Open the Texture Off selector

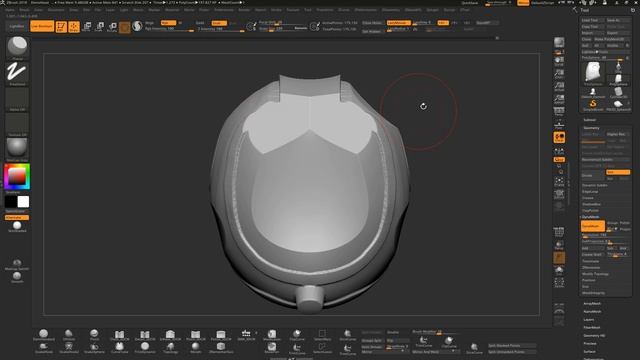click(x=17, y=123)
